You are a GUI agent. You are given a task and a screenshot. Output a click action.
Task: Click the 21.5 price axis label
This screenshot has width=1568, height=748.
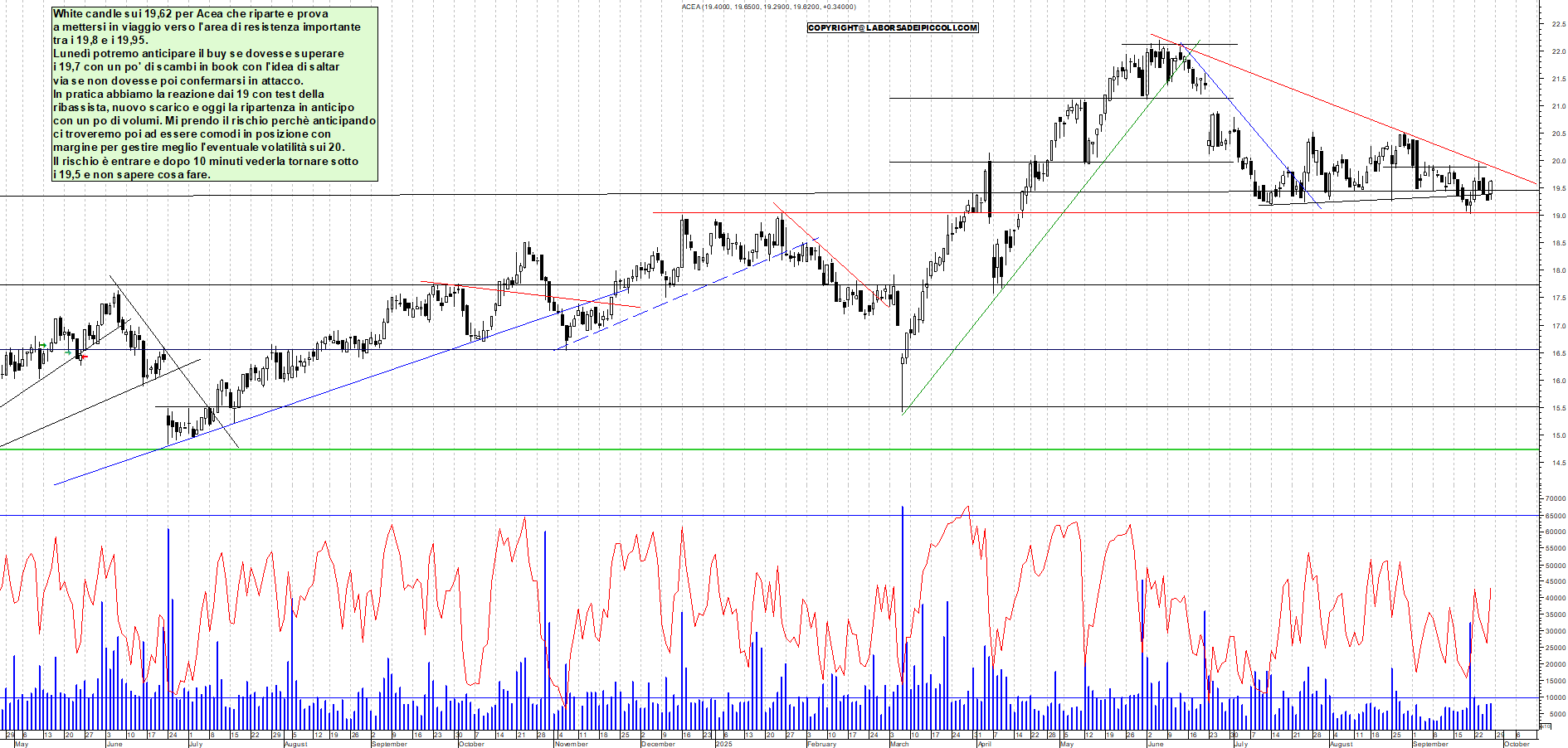click(1558, 79)
